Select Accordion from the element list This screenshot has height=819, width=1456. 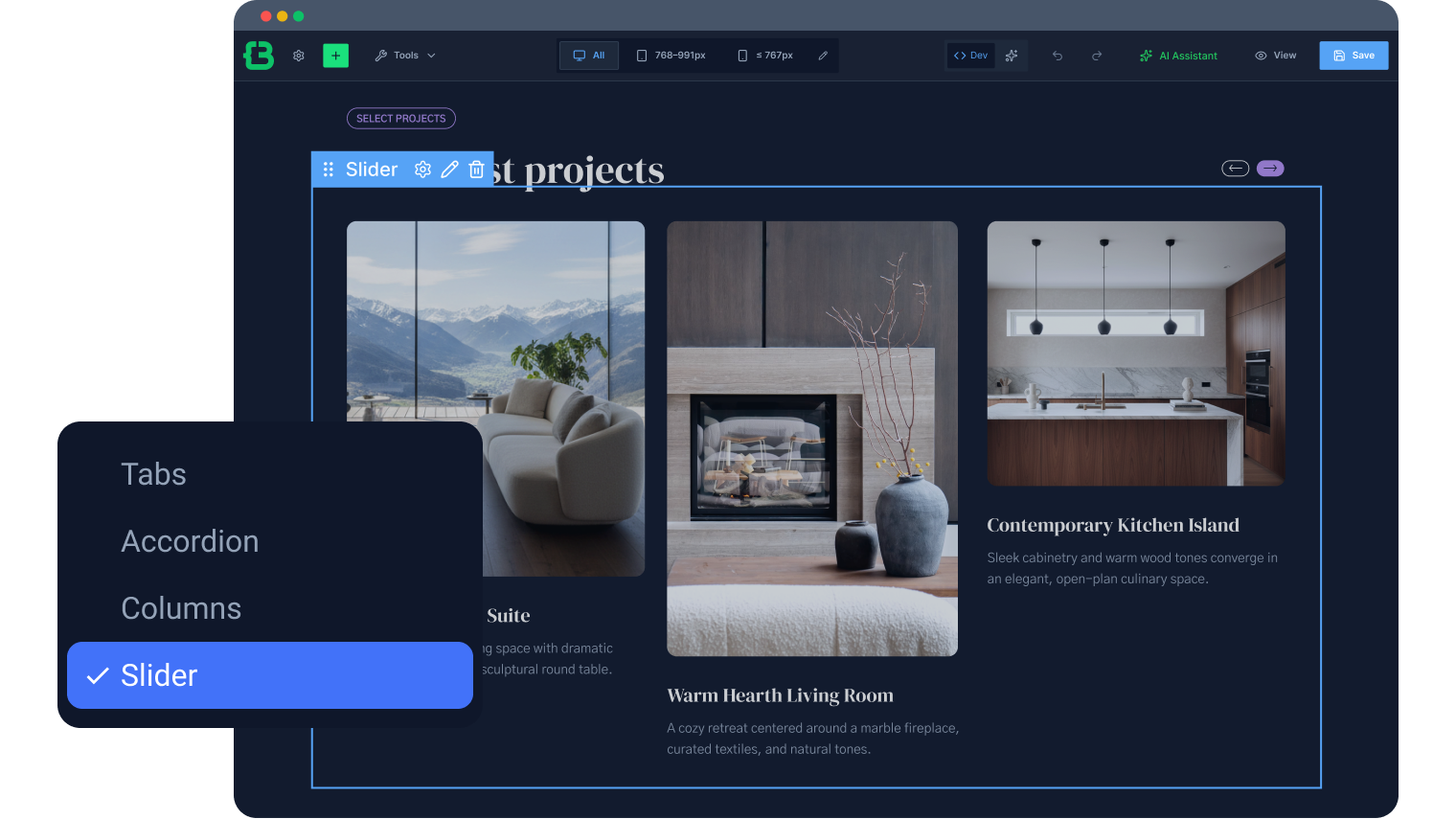pyautogui.click(x=270, y=541)
